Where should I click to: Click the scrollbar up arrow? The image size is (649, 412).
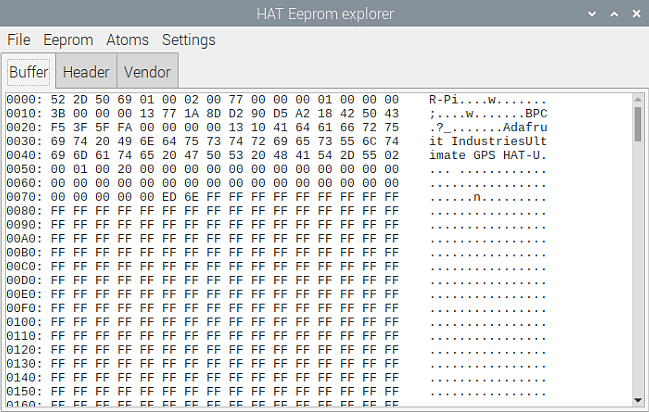(x=638, y=99)
